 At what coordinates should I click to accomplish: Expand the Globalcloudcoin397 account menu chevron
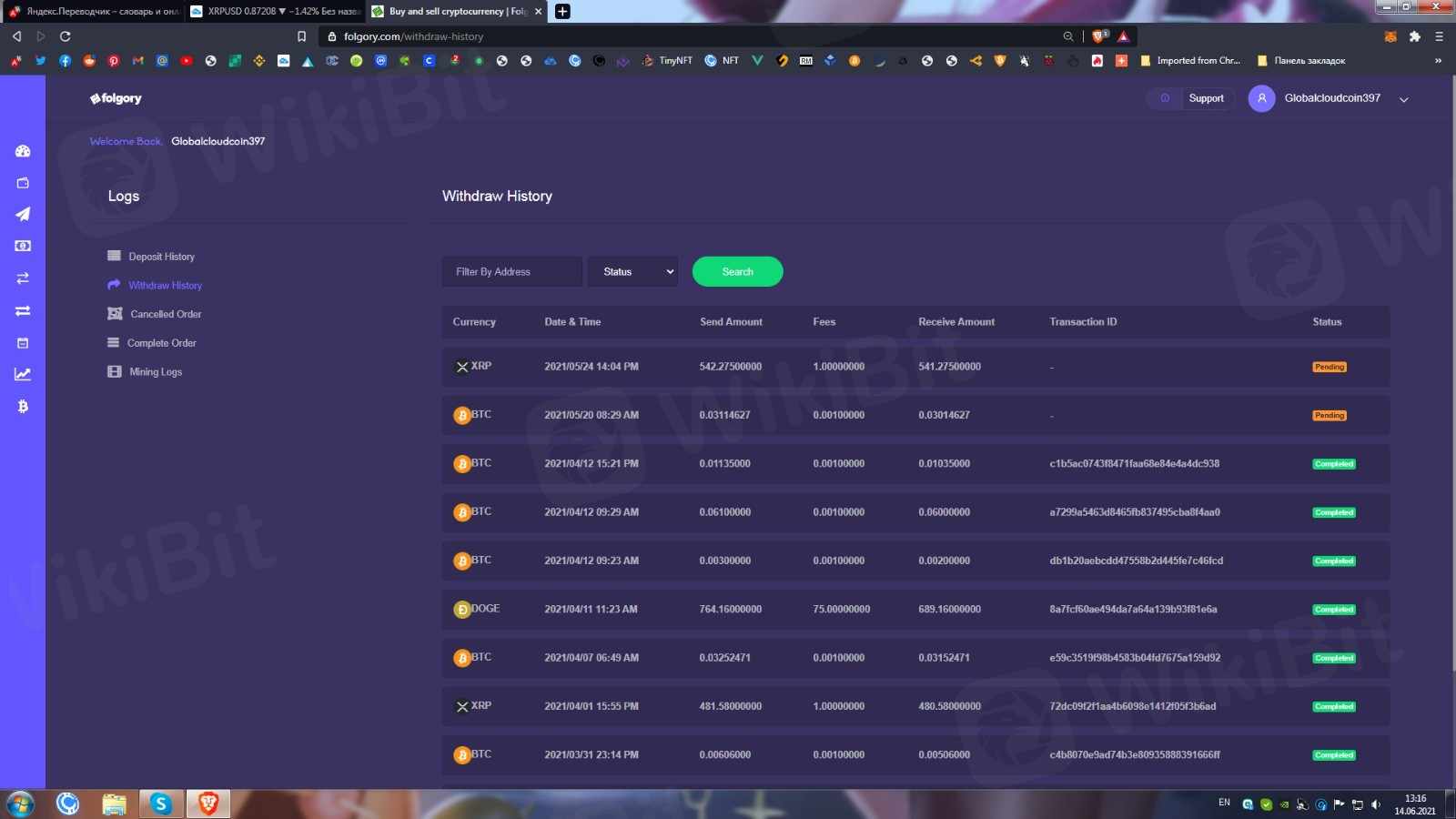click(1404, 99)
